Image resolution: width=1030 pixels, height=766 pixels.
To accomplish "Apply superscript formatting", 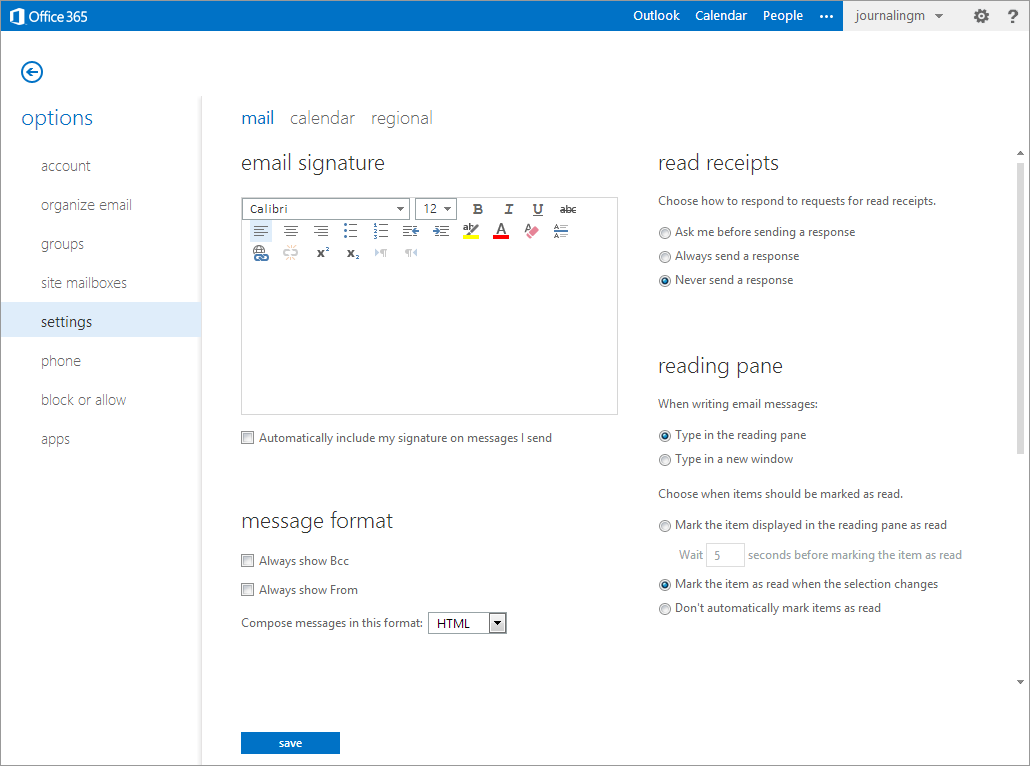I will 322,253.
